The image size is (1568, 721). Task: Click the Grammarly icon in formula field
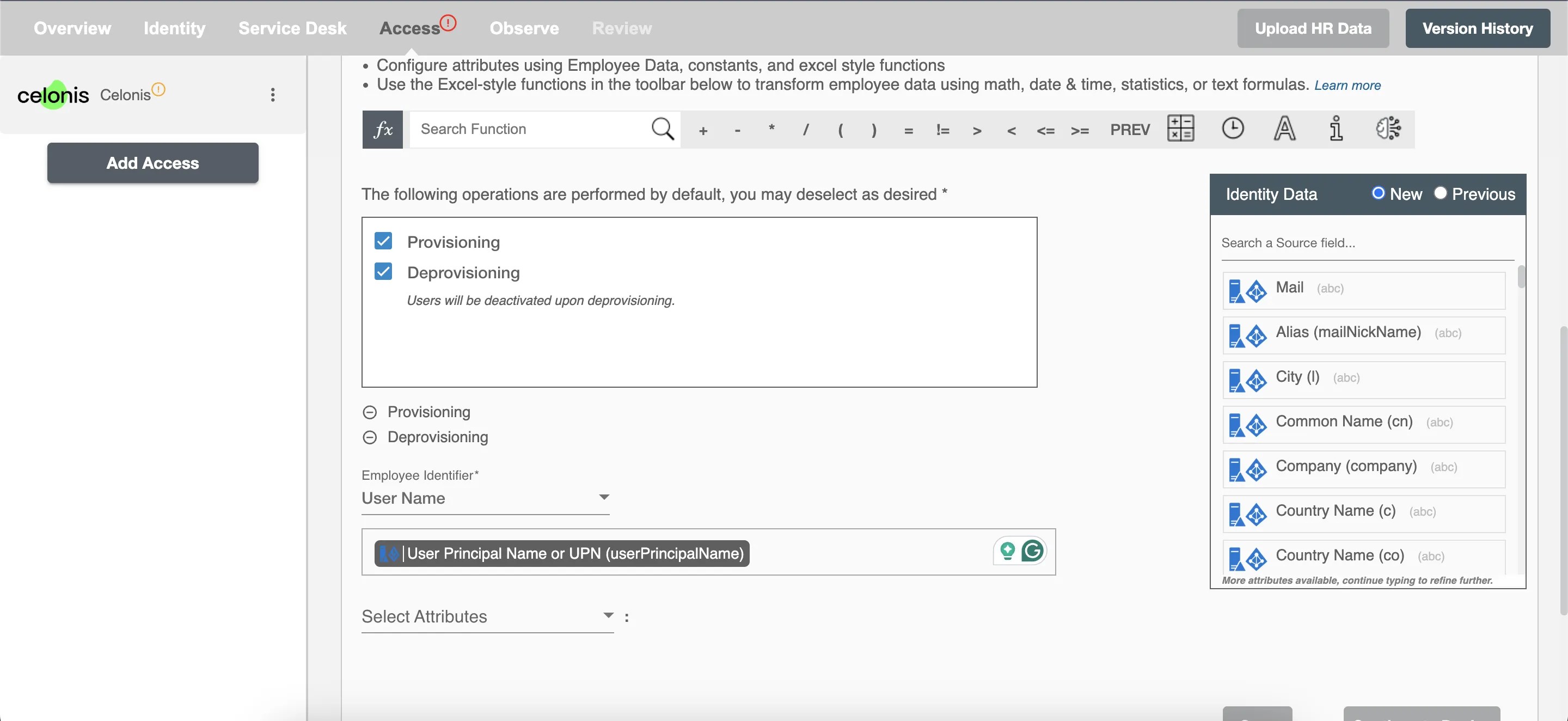(x=1032, y=551)
